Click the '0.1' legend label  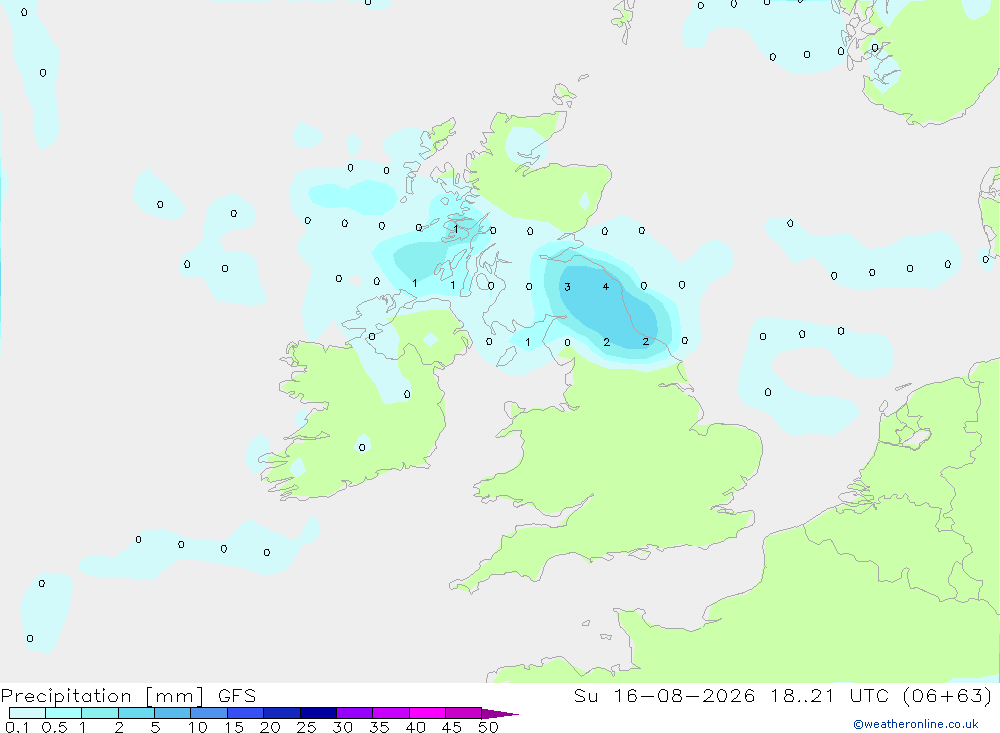17,727
